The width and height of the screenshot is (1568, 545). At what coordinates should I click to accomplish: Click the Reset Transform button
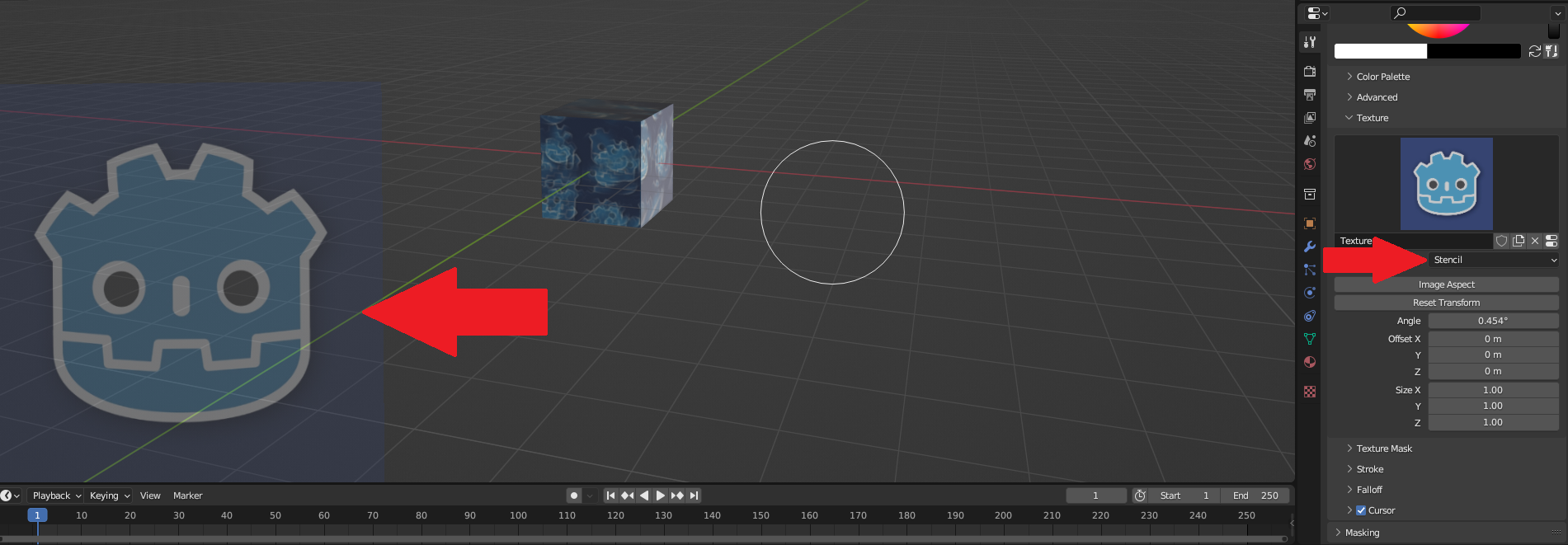tap(1447, 303)
